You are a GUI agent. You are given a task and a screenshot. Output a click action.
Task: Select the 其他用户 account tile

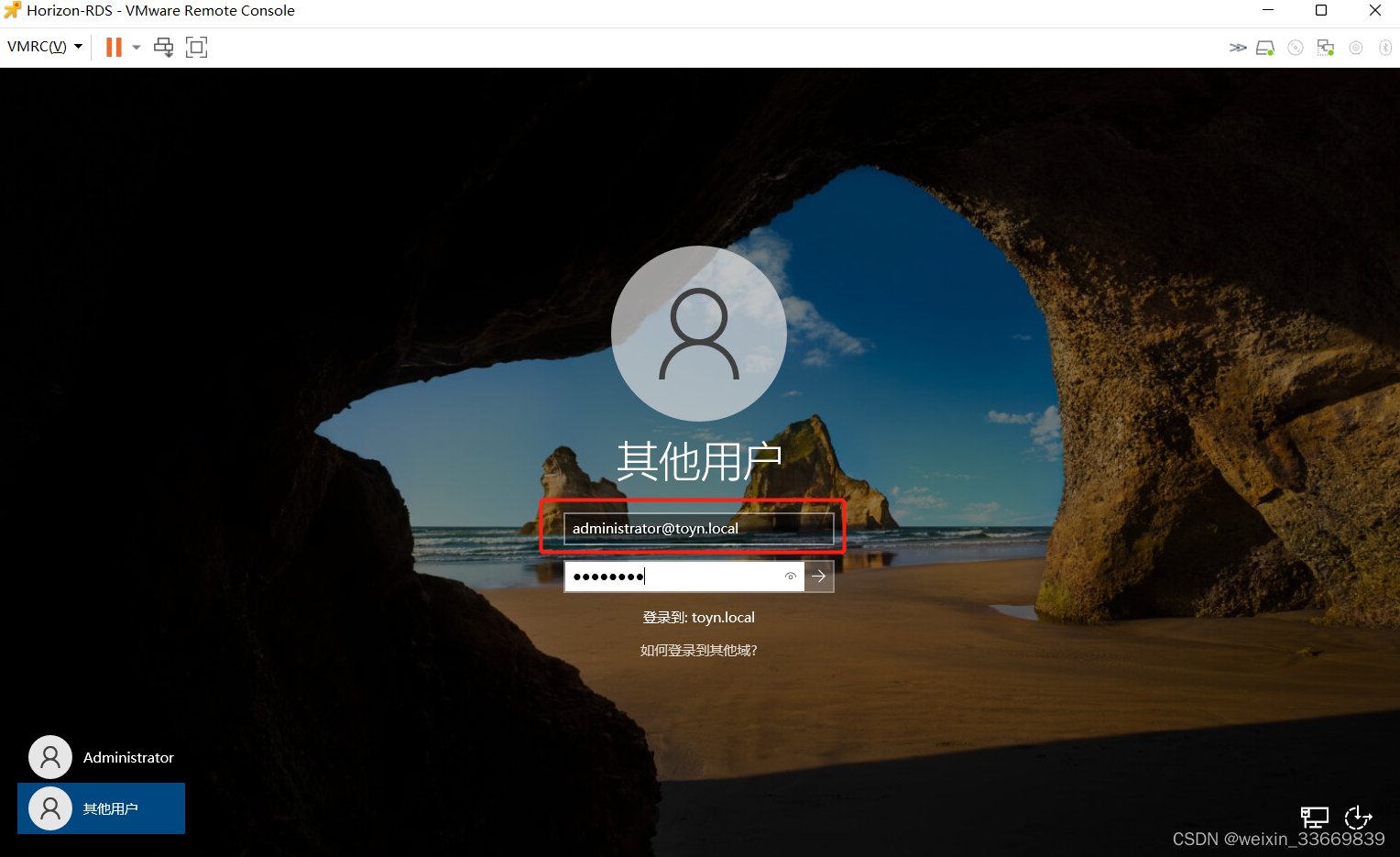point(101,808)
